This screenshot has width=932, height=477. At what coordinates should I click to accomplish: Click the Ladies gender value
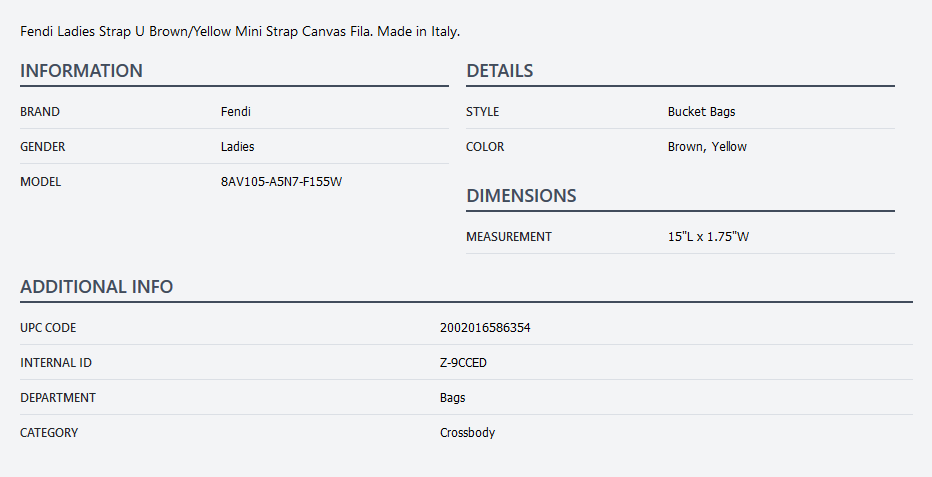tap(237, 147)
